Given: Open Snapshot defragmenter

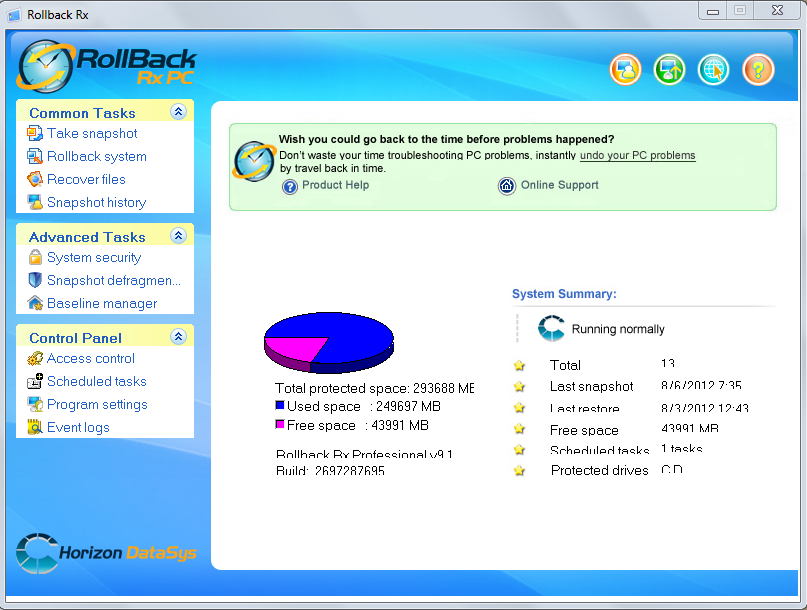Looking at the screenshot, I should [x=114, y=281].
